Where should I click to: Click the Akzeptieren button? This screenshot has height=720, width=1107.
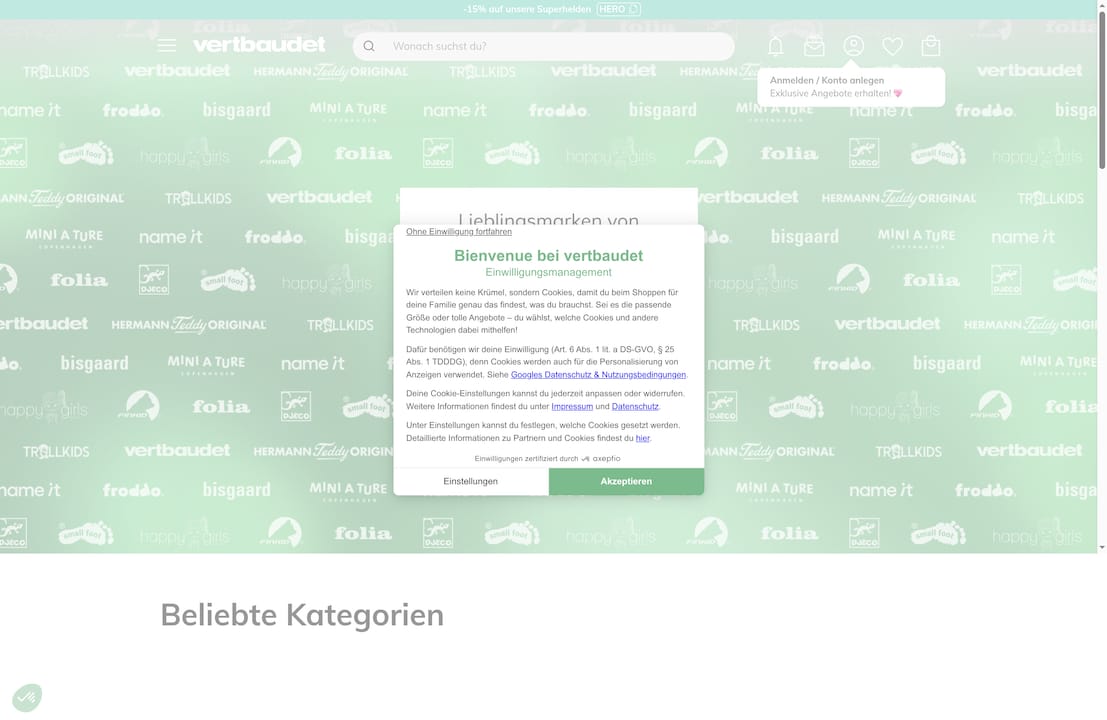click(626, 481)
